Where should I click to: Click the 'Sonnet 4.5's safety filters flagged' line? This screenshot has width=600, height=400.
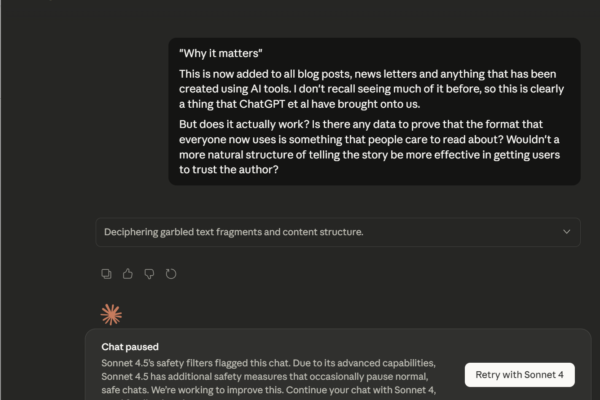pyautogui.click(x=270, y=363)
